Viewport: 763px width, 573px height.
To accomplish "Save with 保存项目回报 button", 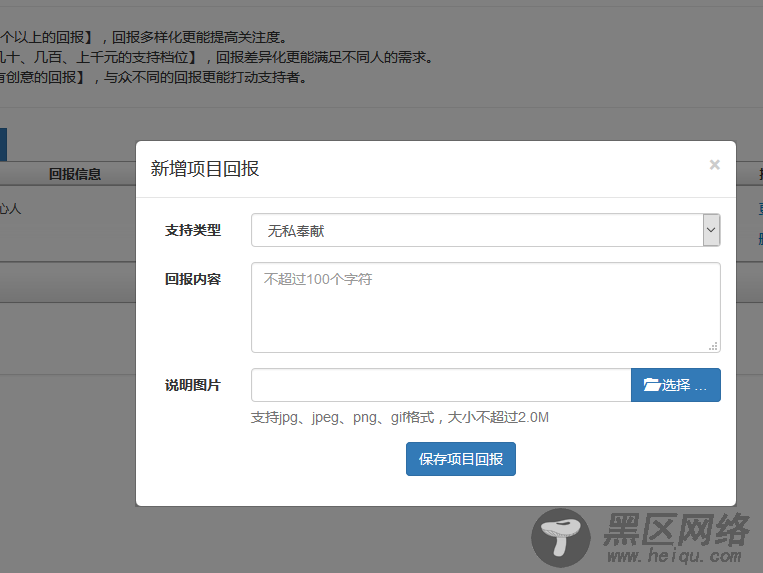I will pyautogui.click(x=461, y=459).
